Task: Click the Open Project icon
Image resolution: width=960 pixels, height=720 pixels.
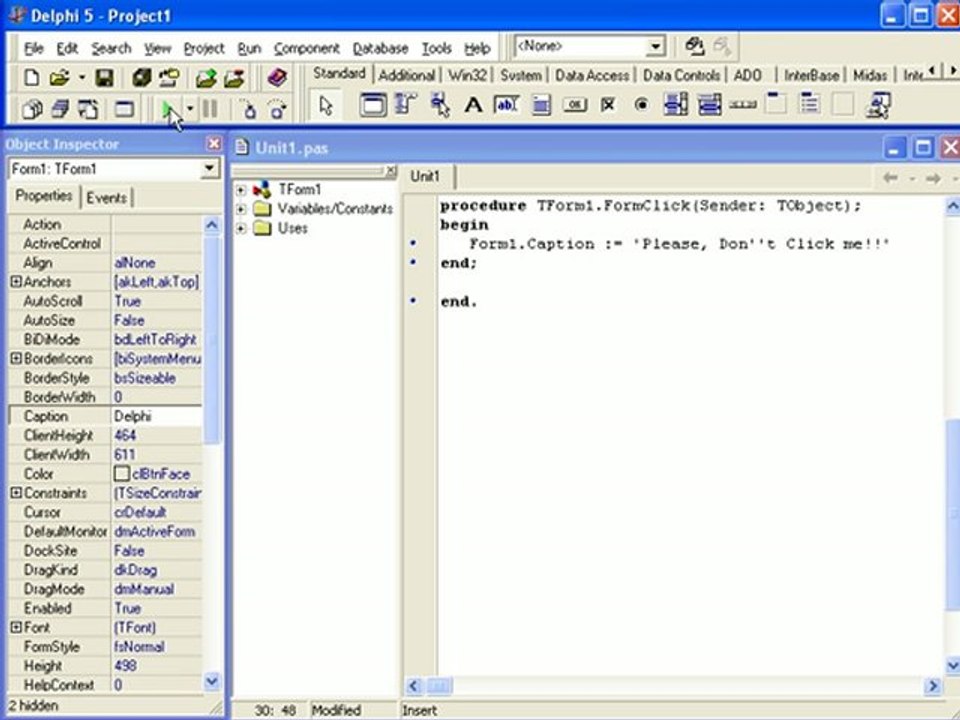Action: [170, 78]
